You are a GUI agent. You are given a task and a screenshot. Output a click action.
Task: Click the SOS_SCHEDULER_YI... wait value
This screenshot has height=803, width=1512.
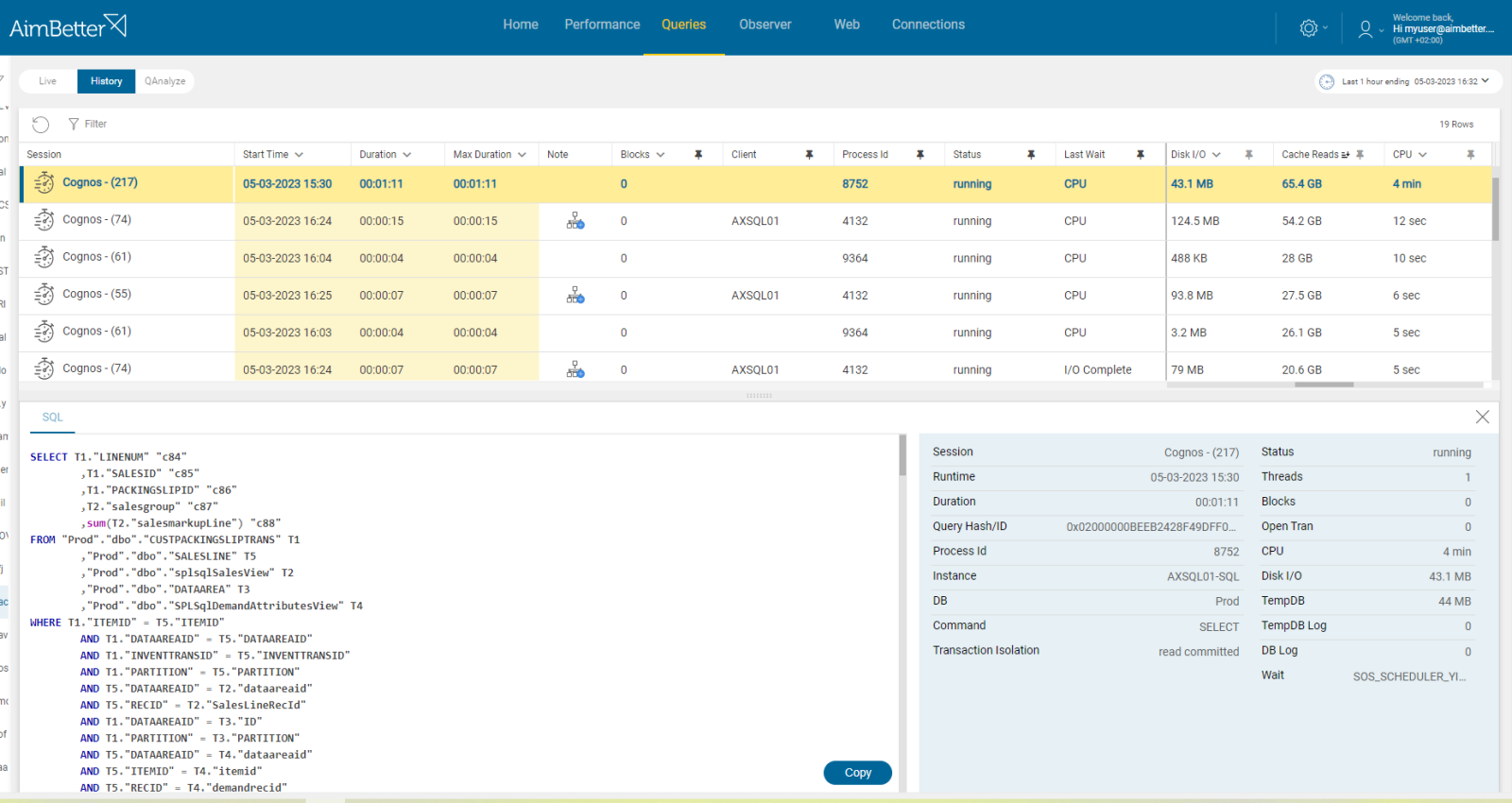(1409, 676)
